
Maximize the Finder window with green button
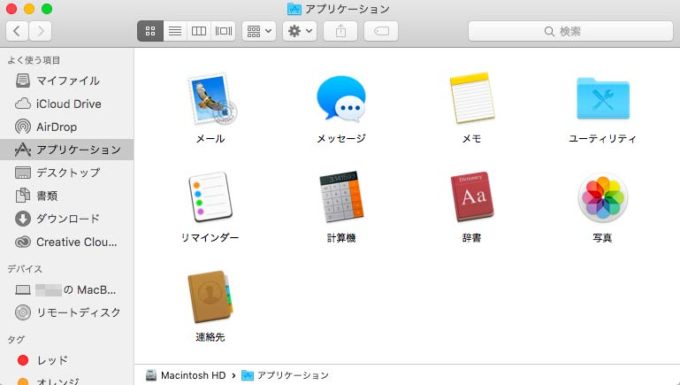[x=47, y=9]
